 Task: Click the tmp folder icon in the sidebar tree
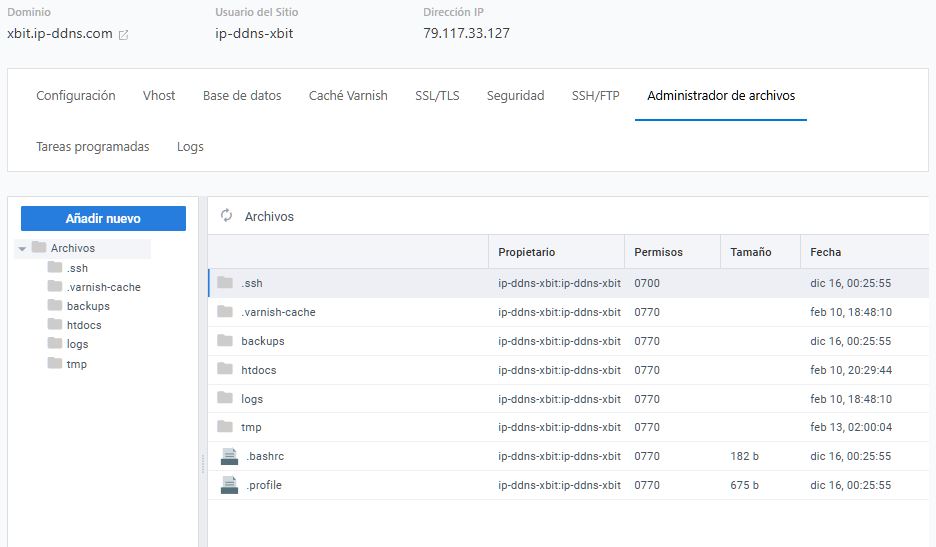(x=55, y=363)
